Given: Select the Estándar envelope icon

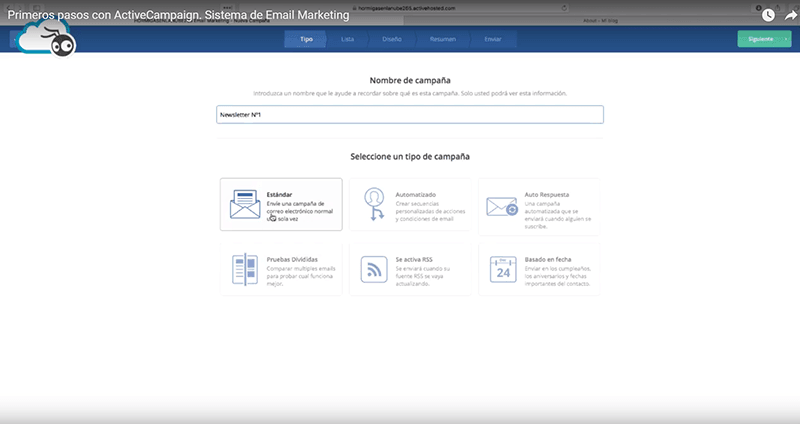Looking at the screenshot, I should pyautogui.click(x=245, y=204).
